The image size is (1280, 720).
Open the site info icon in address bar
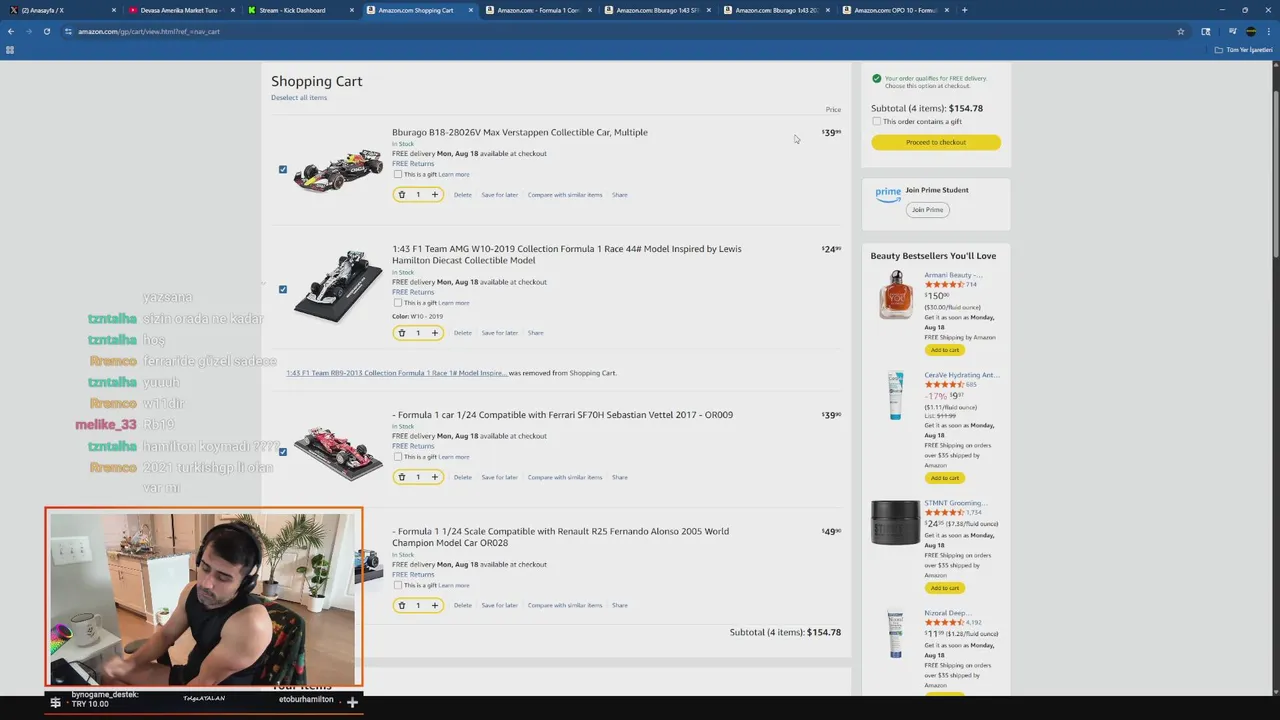(68, 31)
